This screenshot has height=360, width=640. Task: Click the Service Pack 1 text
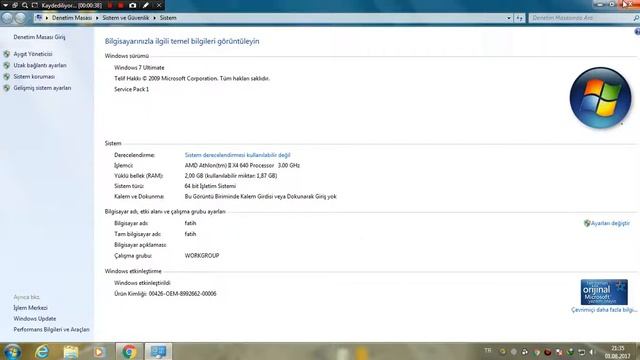131,89
